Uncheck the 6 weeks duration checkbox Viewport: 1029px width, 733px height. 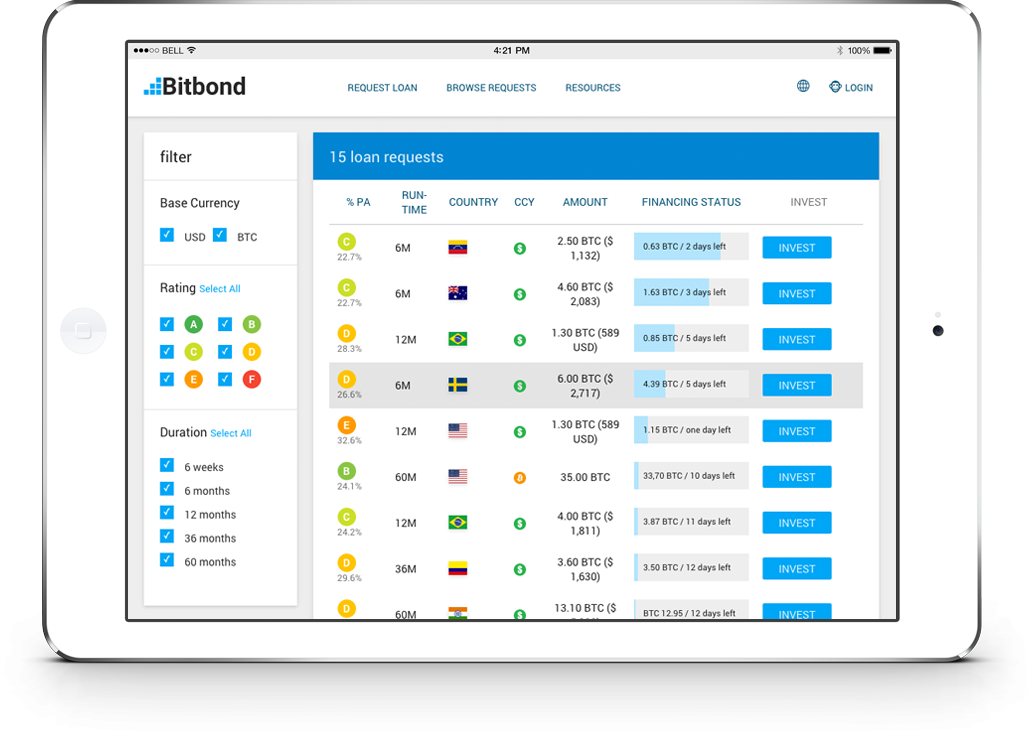(167, 466)
